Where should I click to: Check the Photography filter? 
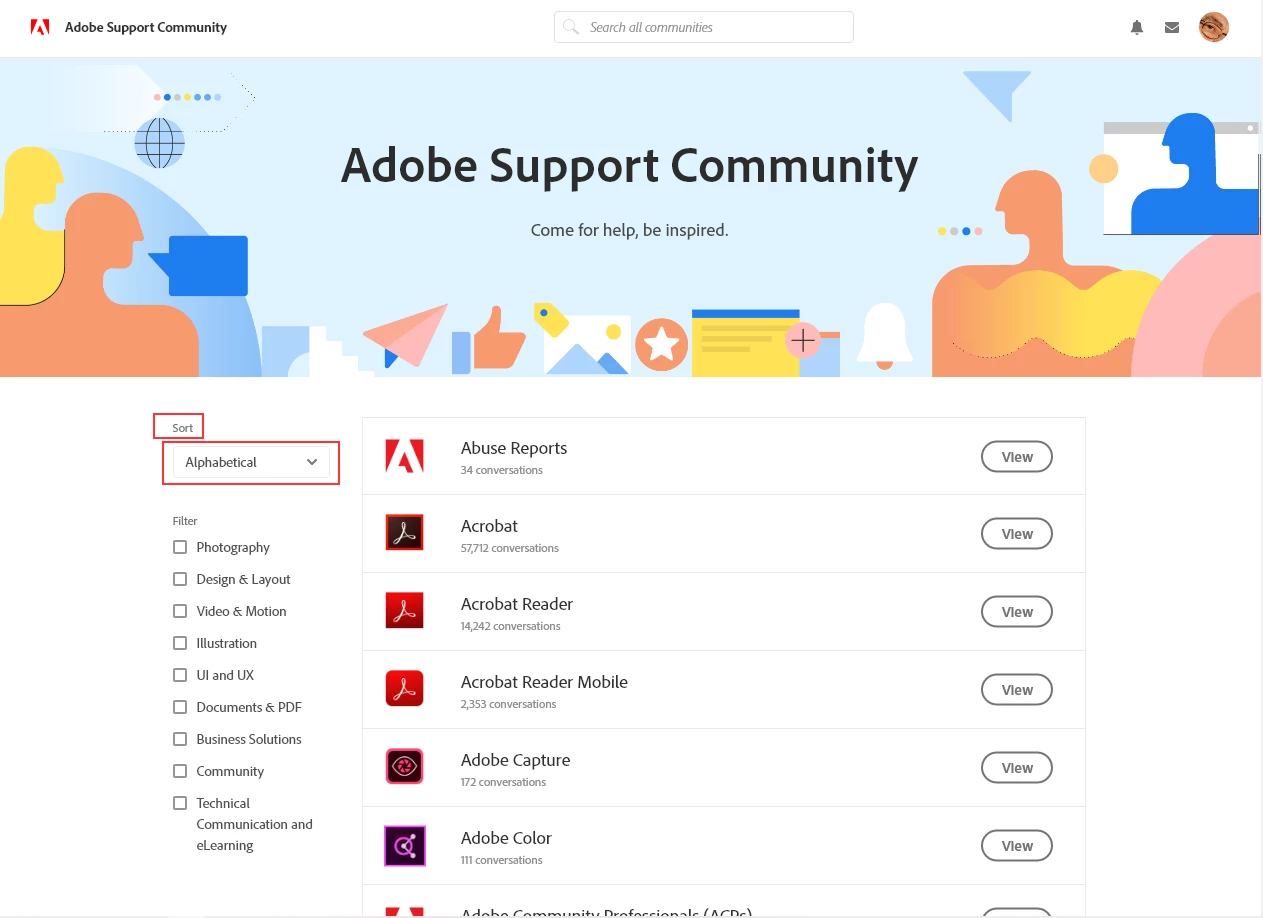180,547
